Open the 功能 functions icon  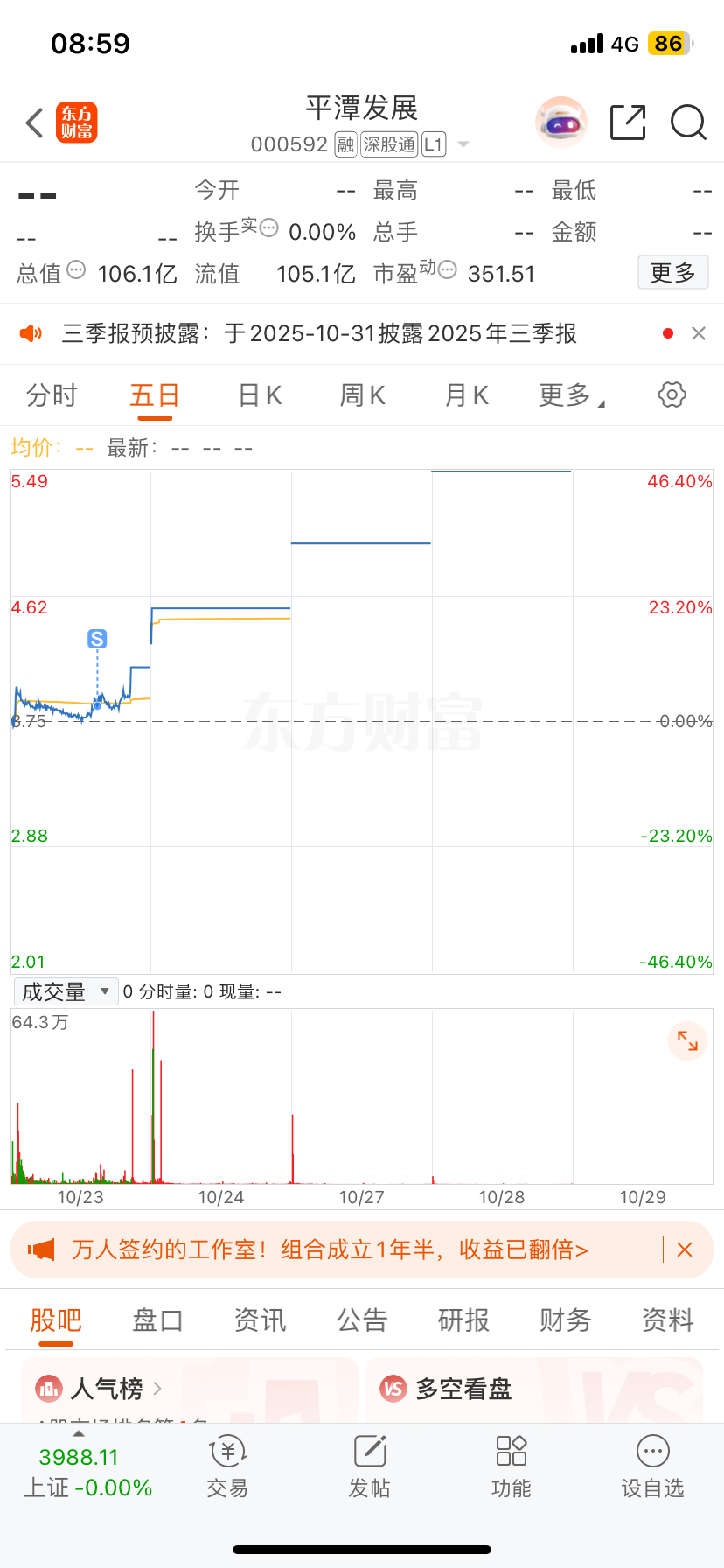tap(512, 1466)
